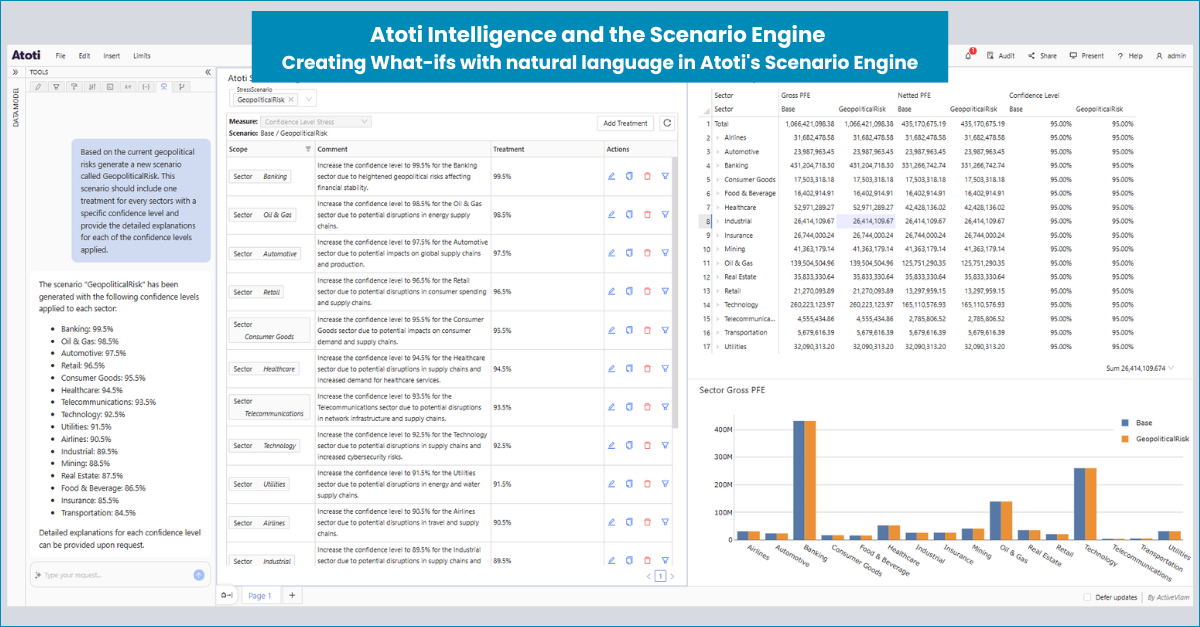1200x627 pixels.
Task: Select the pencil tool in the TOOLS toolbar
Action: [x=38, y=87]
